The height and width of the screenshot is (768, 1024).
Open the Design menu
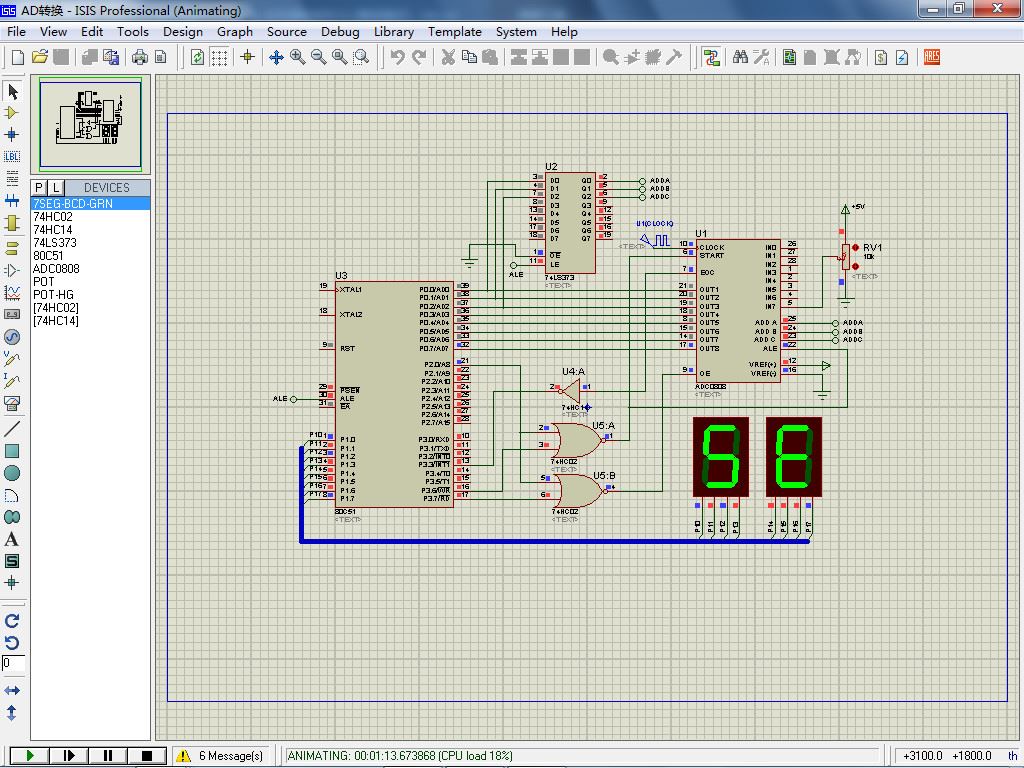(x=183, y=31)
